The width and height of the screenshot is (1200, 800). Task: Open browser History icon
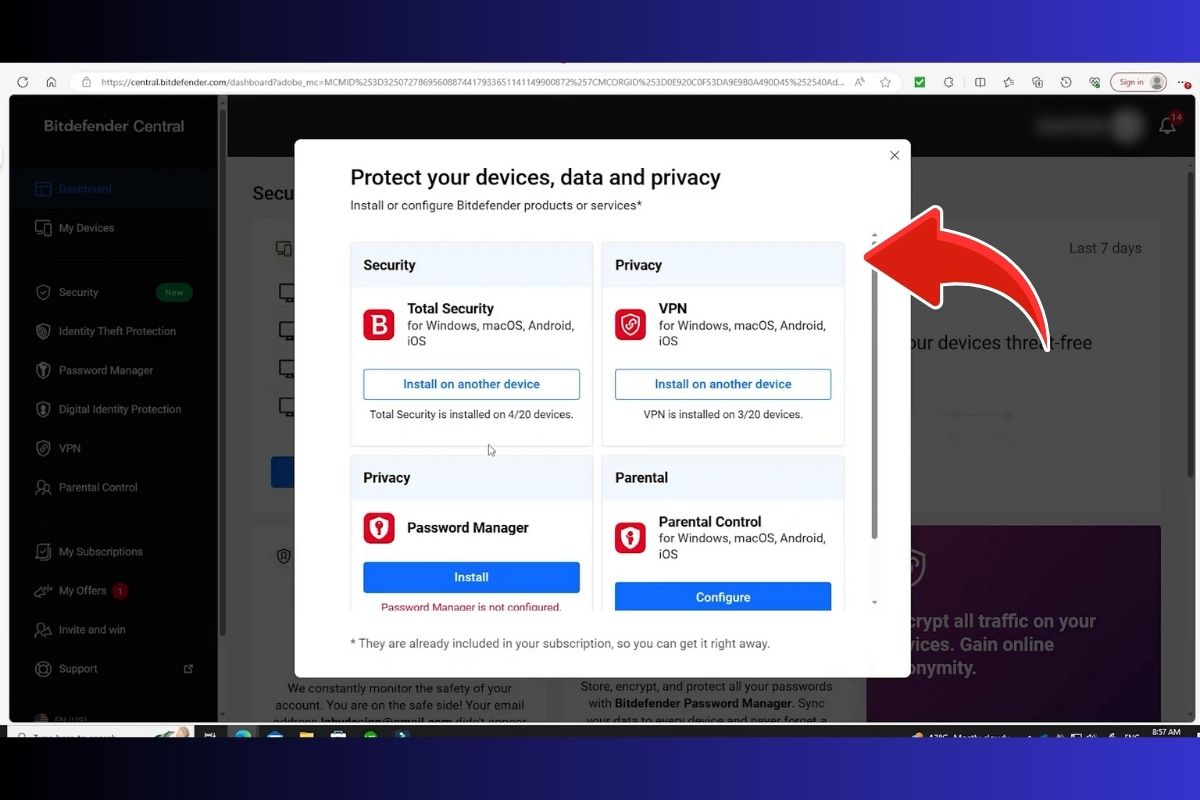click(1066, 82)
